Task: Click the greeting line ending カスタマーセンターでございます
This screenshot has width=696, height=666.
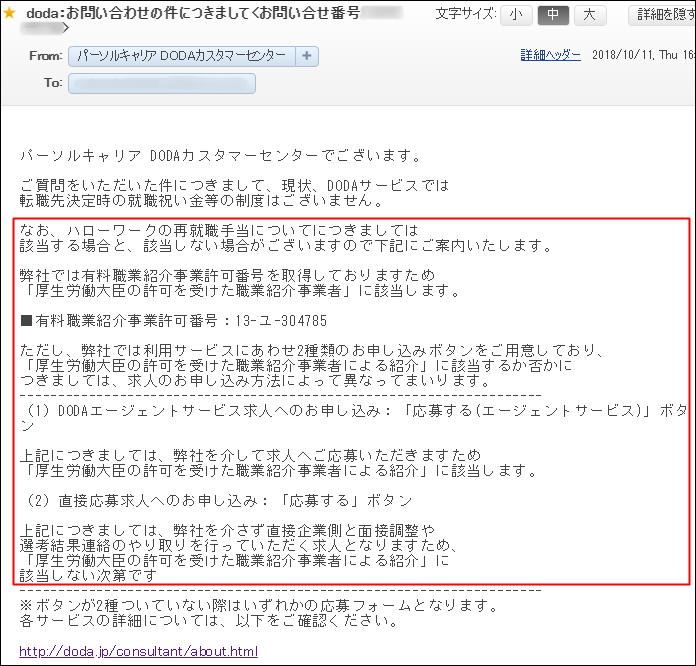Action: click(x=221, y=156)
